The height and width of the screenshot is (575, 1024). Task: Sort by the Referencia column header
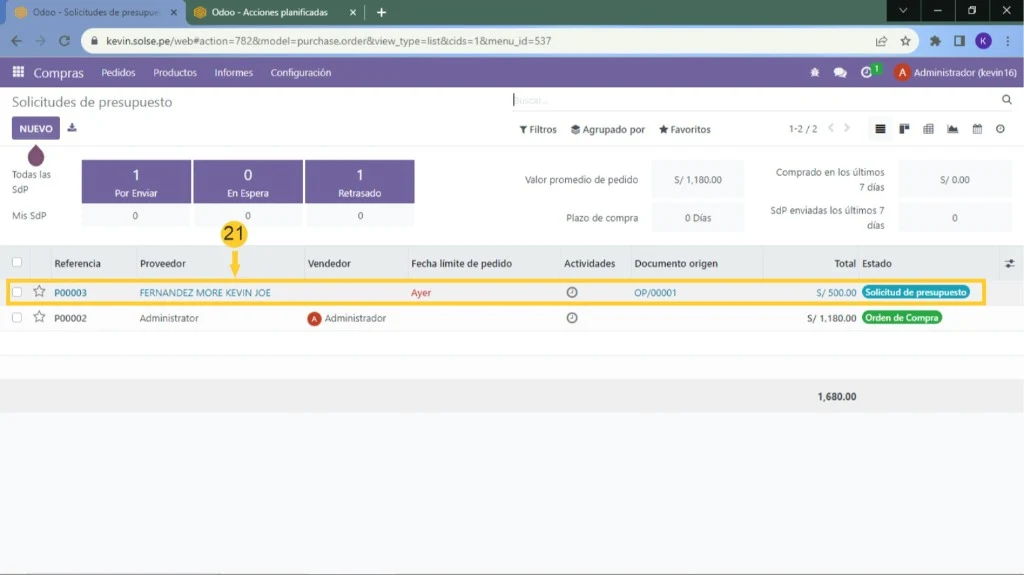pos(78,263)
